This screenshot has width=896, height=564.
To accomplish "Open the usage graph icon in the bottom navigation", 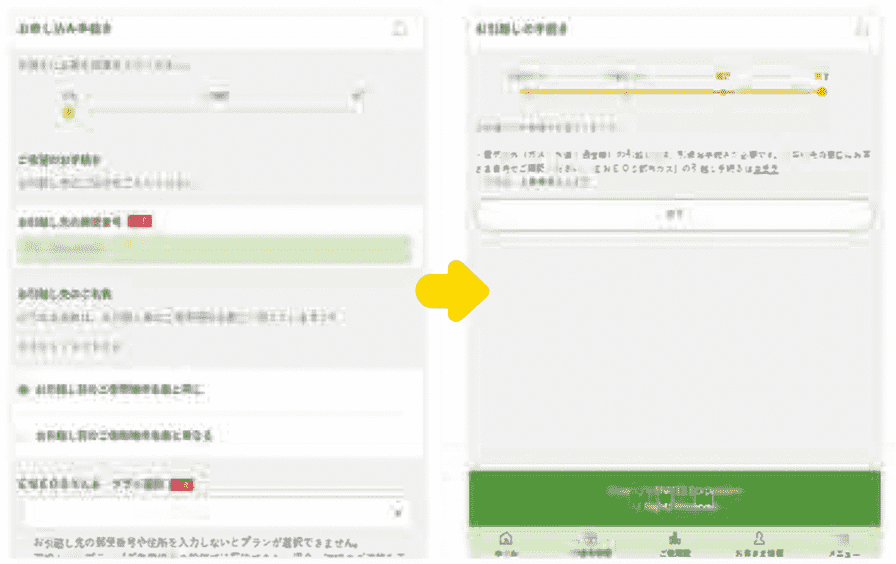I will tap(674, 541).
